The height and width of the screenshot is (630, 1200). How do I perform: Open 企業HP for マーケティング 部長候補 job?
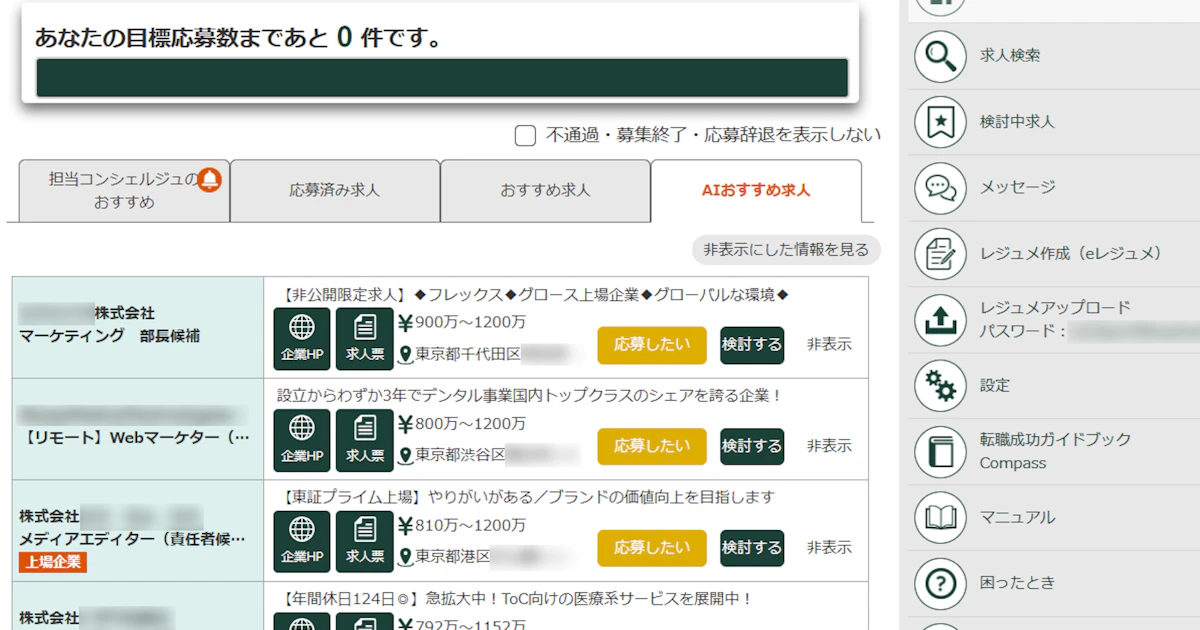click(x=302, y=338)
